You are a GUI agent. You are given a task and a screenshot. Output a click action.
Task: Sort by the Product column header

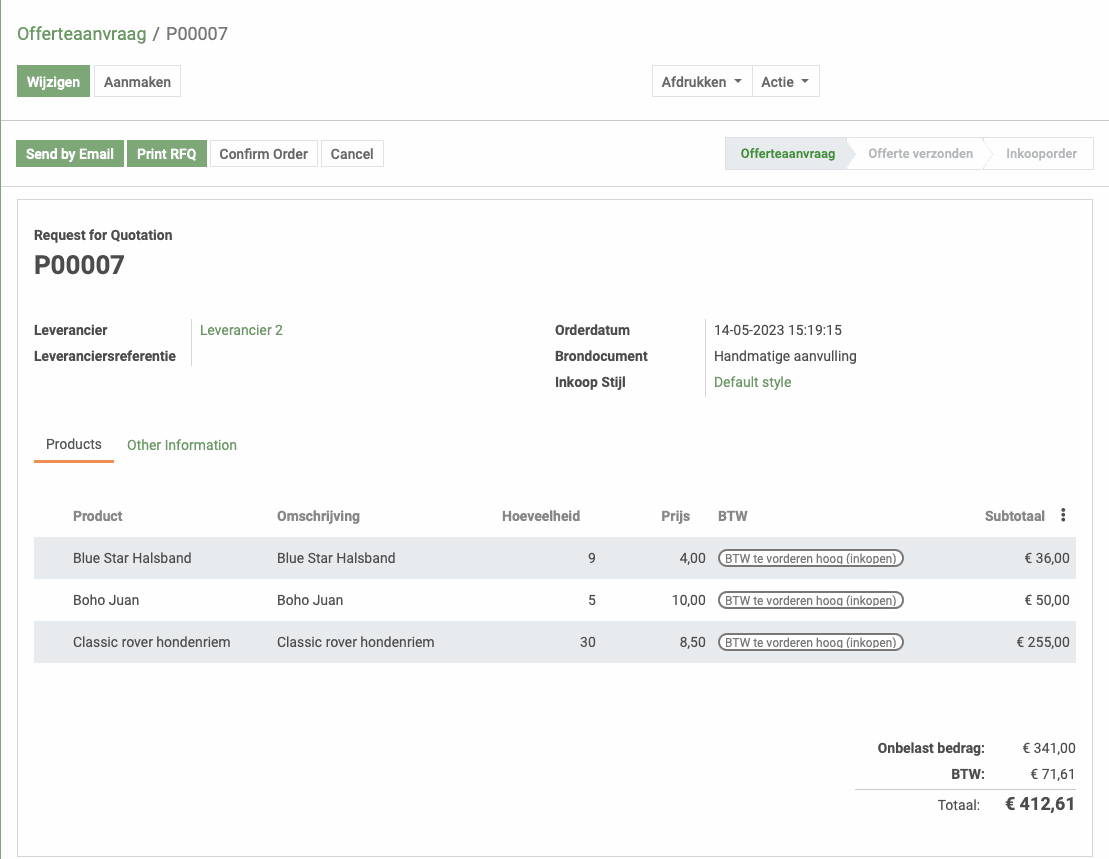[98, 516]
